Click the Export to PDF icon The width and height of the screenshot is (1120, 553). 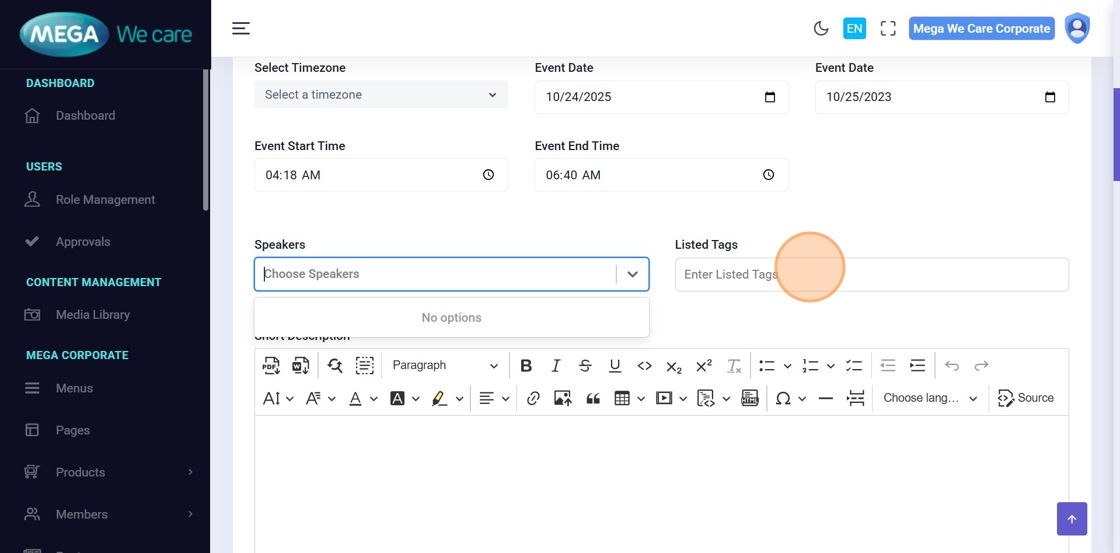point(271,366)
